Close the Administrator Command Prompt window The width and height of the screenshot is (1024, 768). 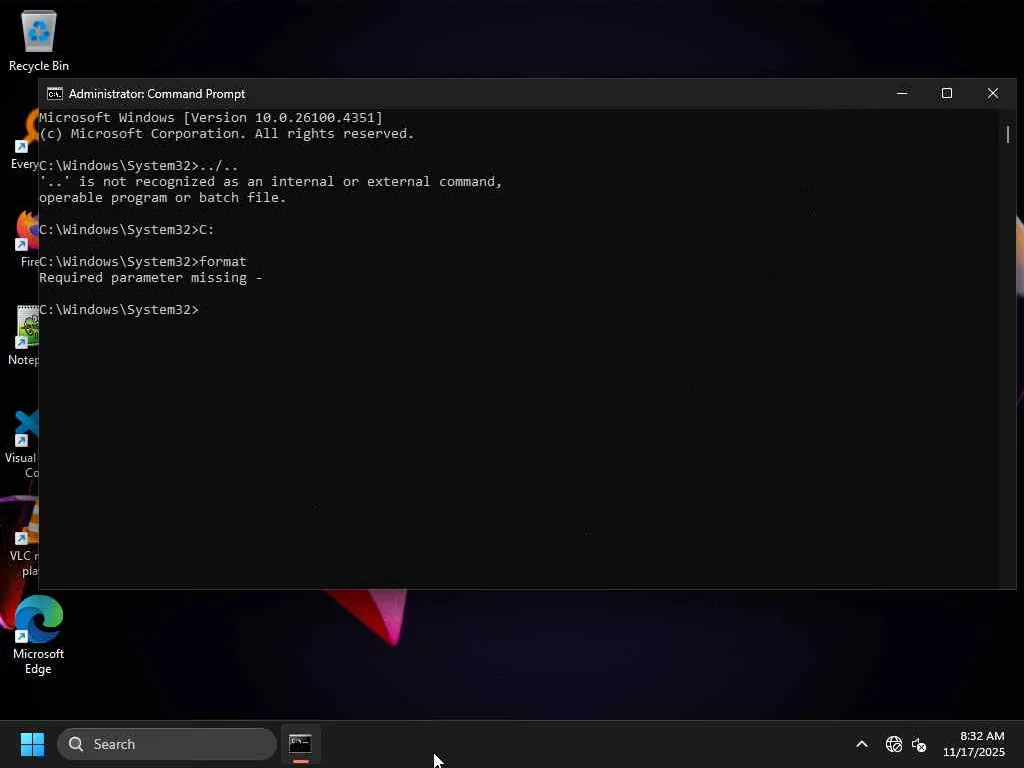click(993, 93)
